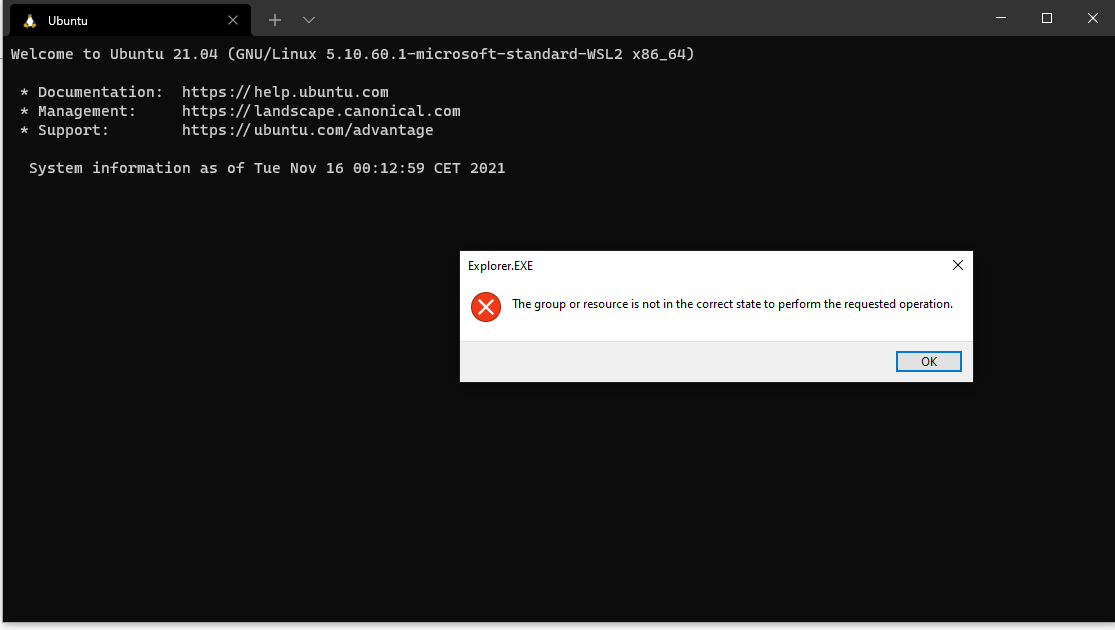Viewport: 1115px width, 630px height.
Task: Click the error message text in dialog
Action: [732, 304]
